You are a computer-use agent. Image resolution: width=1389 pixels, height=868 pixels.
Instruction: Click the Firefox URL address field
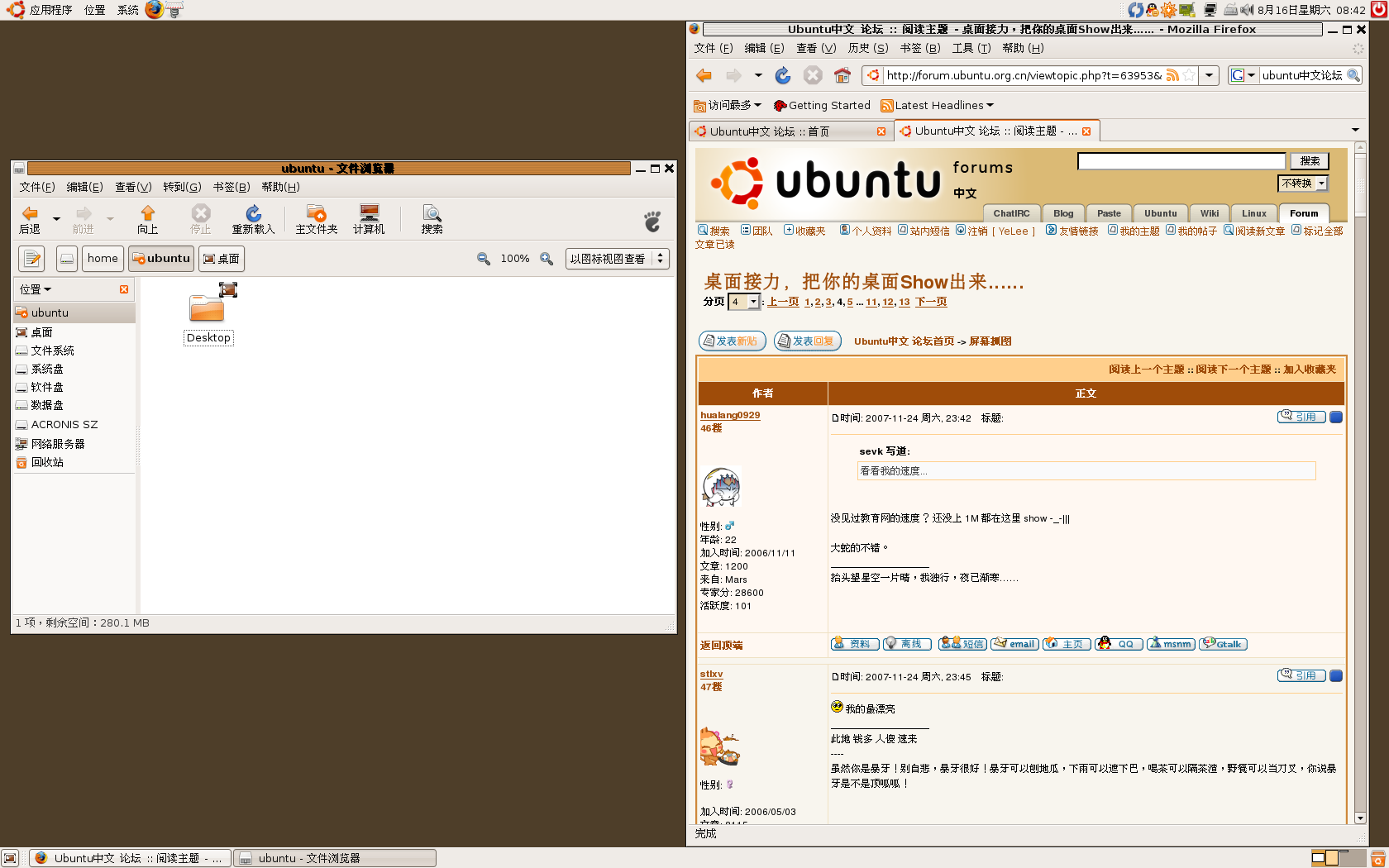pos(1024,75)
